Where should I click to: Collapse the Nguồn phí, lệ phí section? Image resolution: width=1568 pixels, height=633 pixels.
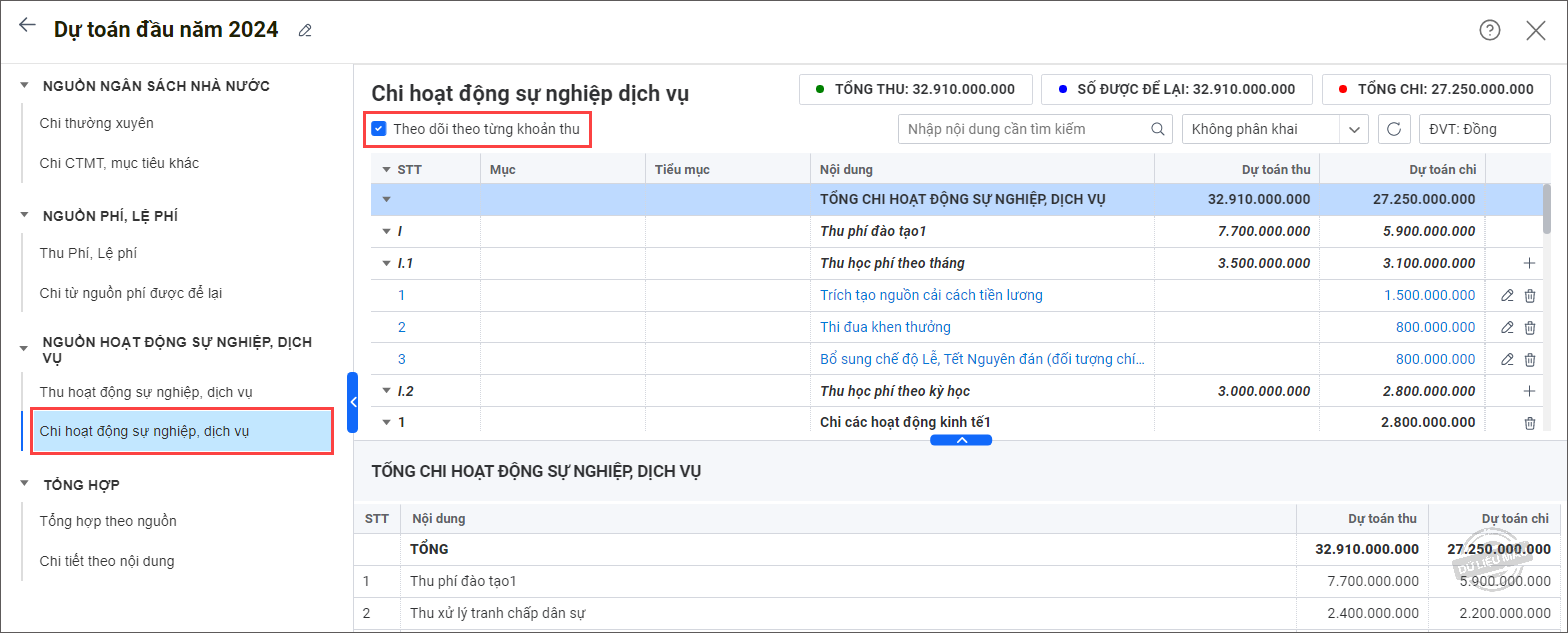(24, 216)
